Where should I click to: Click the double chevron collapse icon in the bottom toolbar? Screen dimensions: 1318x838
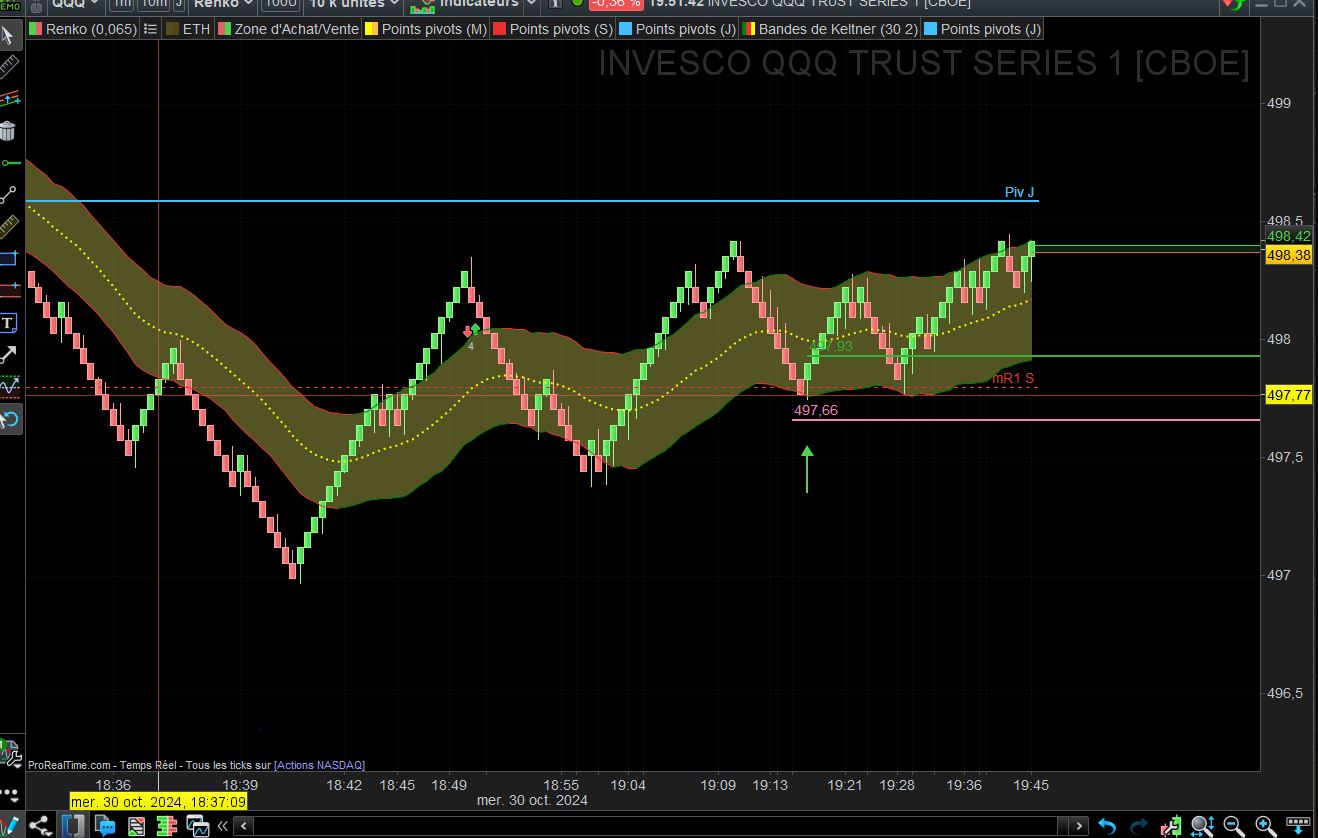[x=224, y=826]
